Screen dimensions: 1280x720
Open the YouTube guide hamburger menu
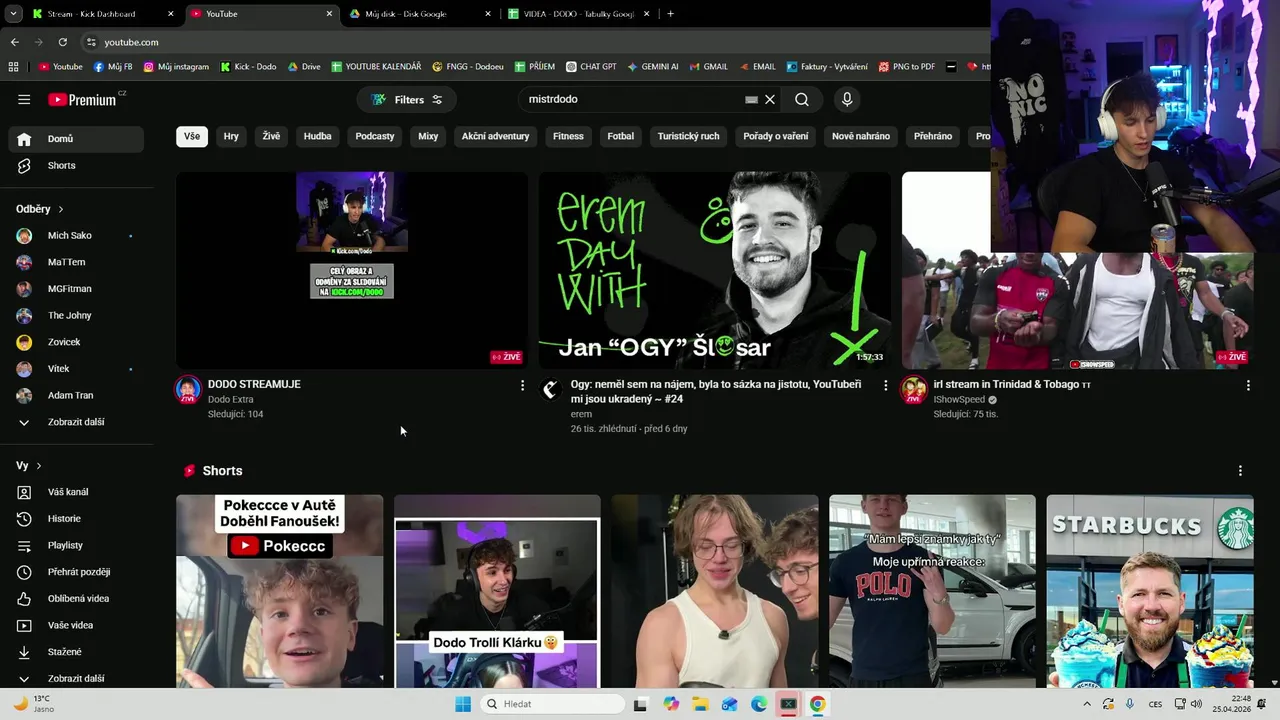pos(24,99)
